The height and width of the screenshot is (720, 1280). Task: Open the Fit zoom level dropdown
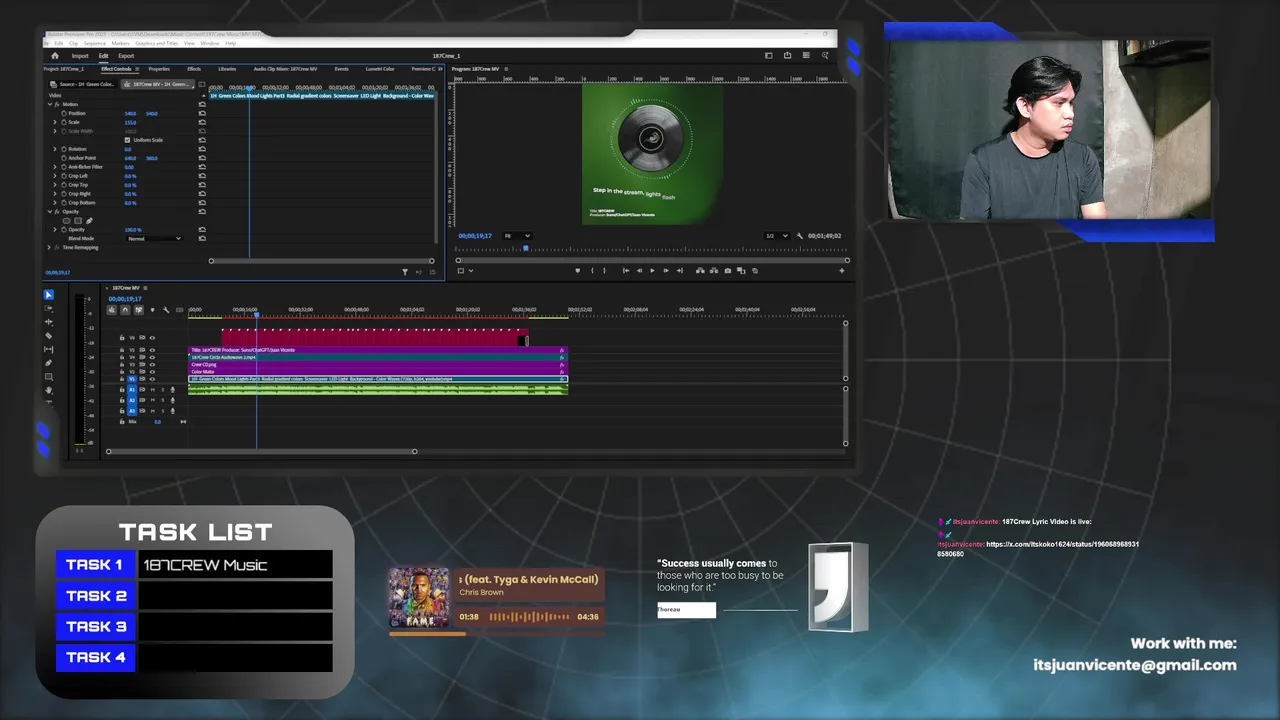pos(517,236)
